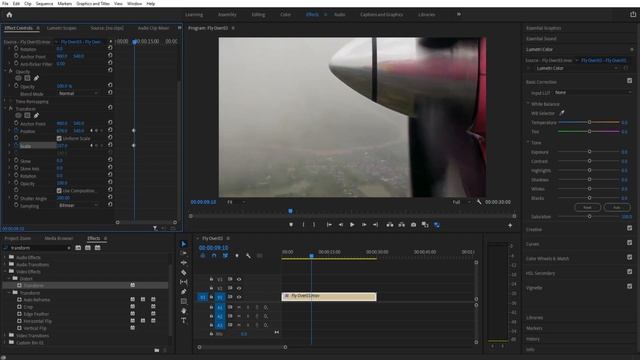Click the filter icon in Effect Controls
The image size is (640, 360).
click(155, 228)
